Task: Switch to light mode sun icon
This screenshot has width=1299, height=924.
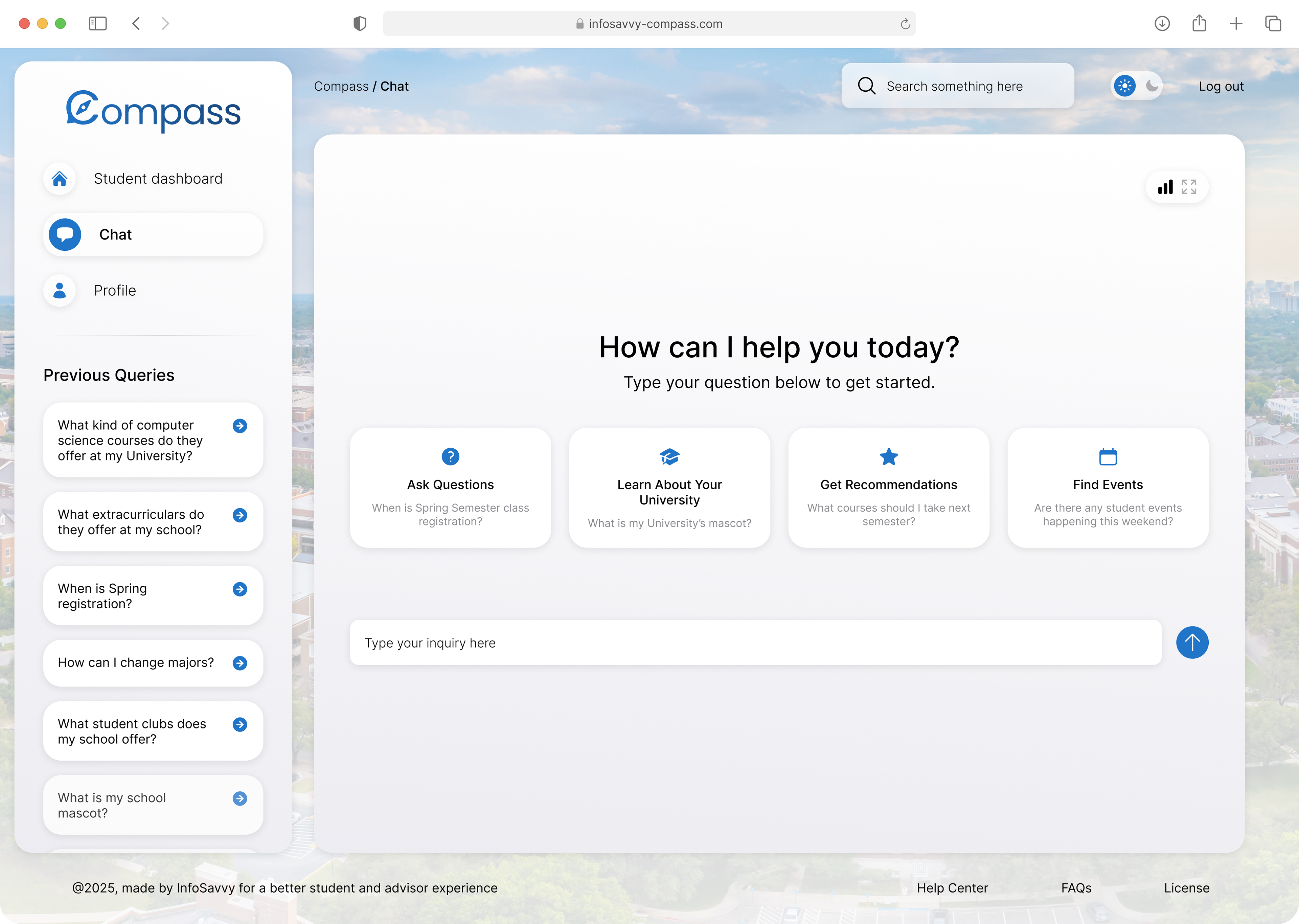Action: tap(1124, 86)
